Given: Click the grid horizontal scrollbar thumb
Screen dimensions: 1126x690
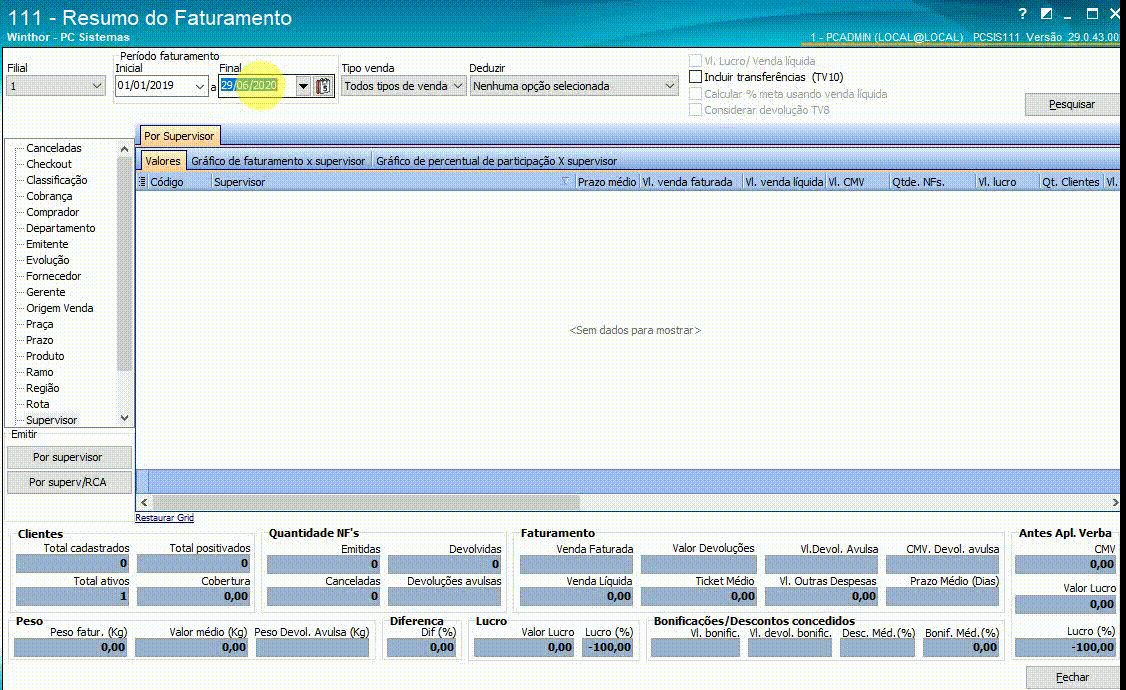Looking at the screenshot, I should click(366, 502).
